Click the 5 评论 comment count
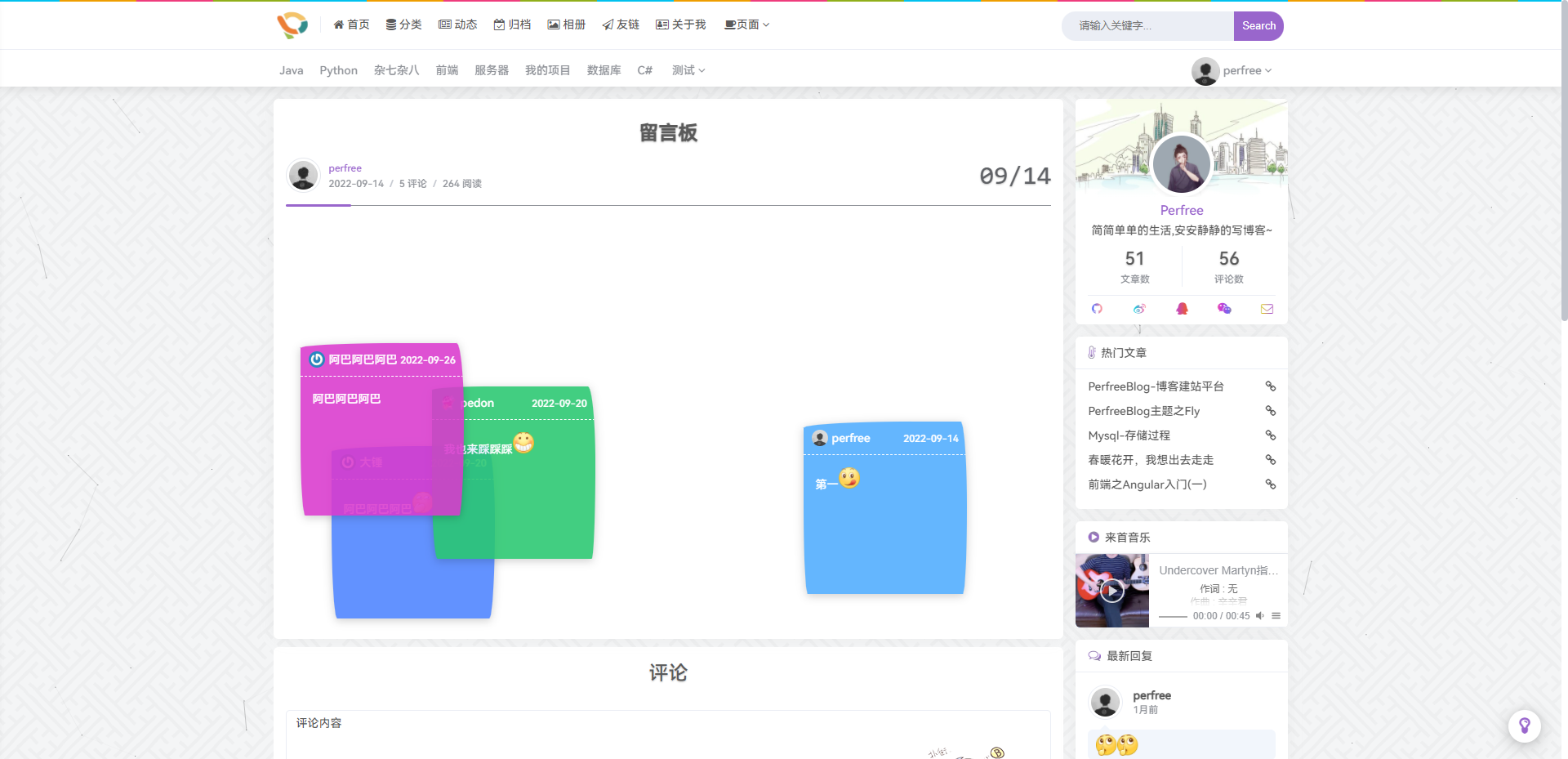This screenshot has height=759, width=1568. (413, 184)
